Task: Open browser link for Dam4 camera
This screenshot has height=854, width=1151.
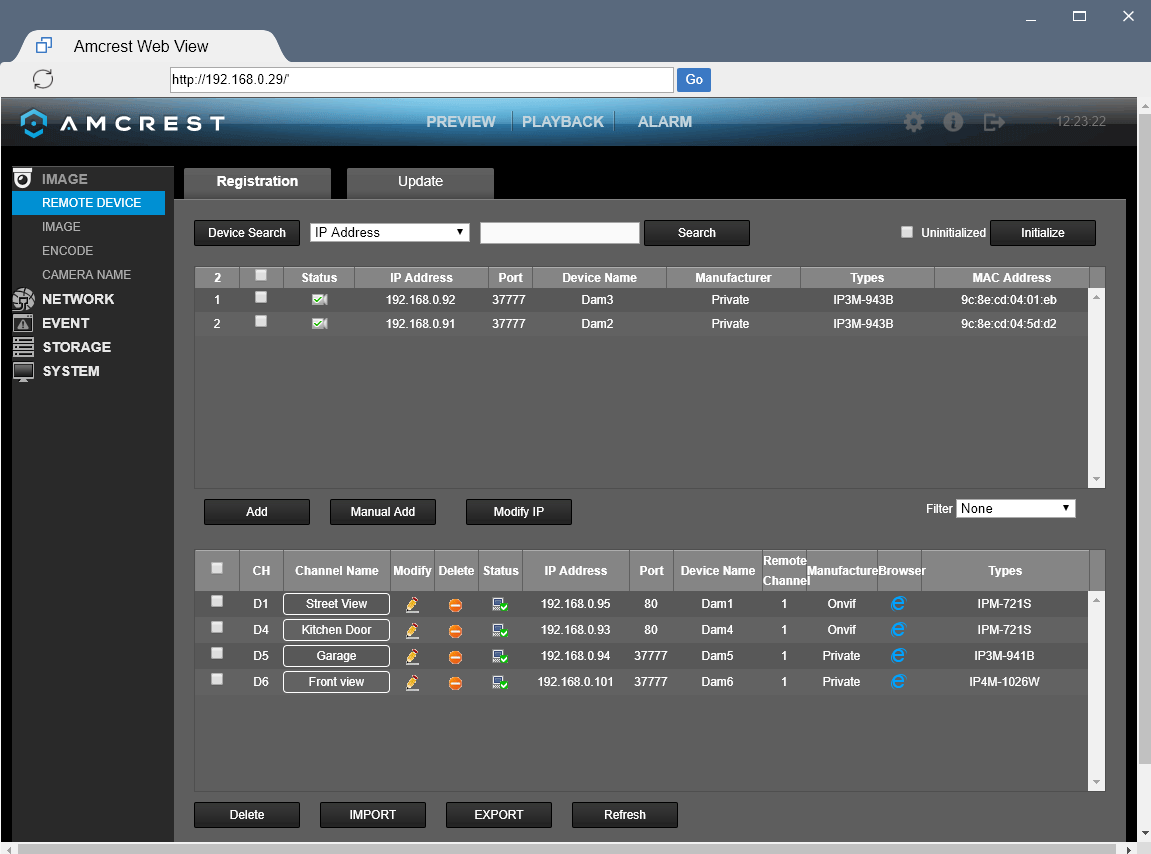Action: (898, 629)
